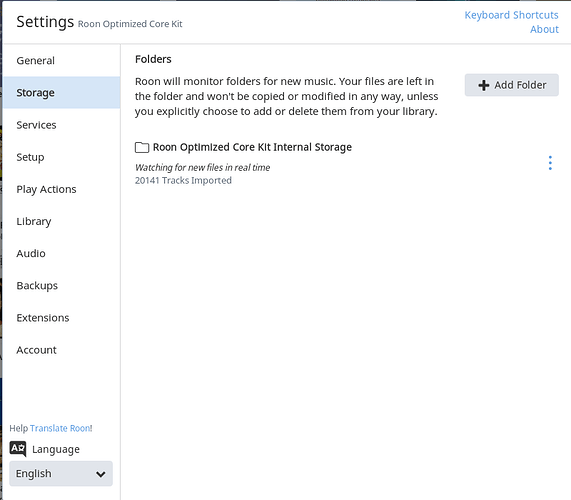
Task: Open the Account settings tab
Action: tap(62, 350)
